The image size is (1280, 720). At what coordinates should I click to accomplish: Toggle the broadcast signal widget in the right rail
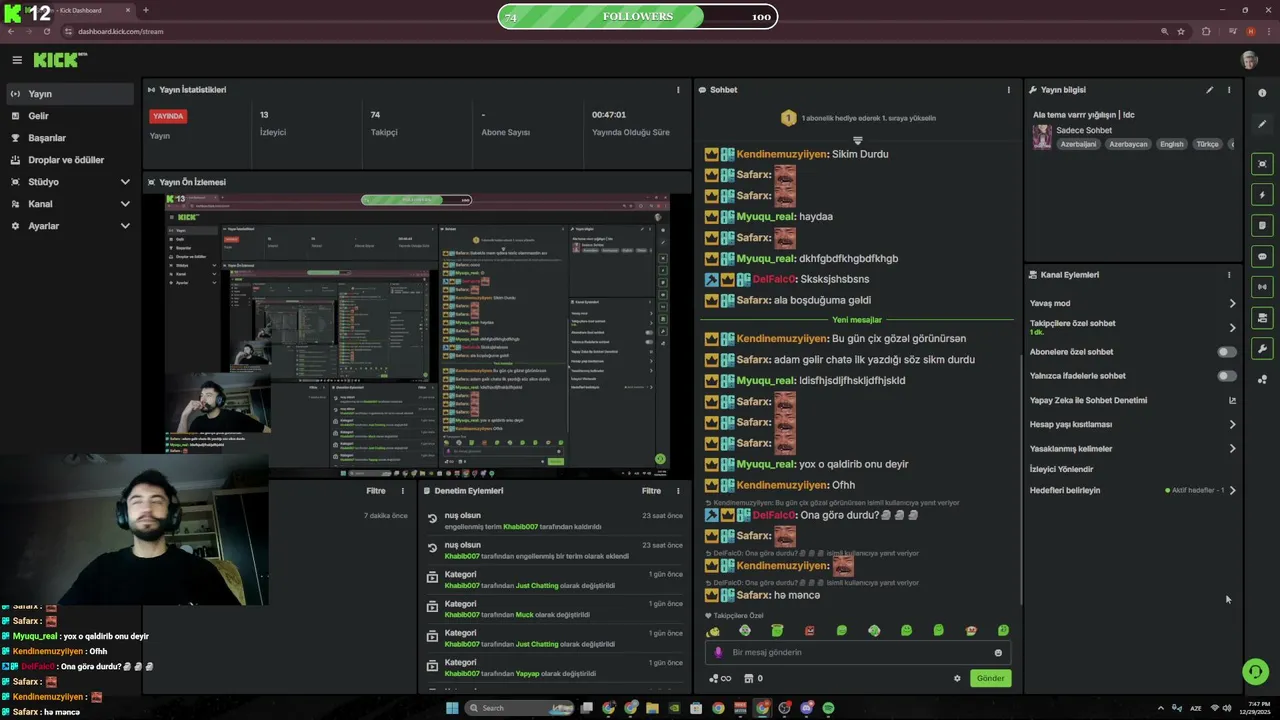pyautogui.click(x=1262, y=287)
